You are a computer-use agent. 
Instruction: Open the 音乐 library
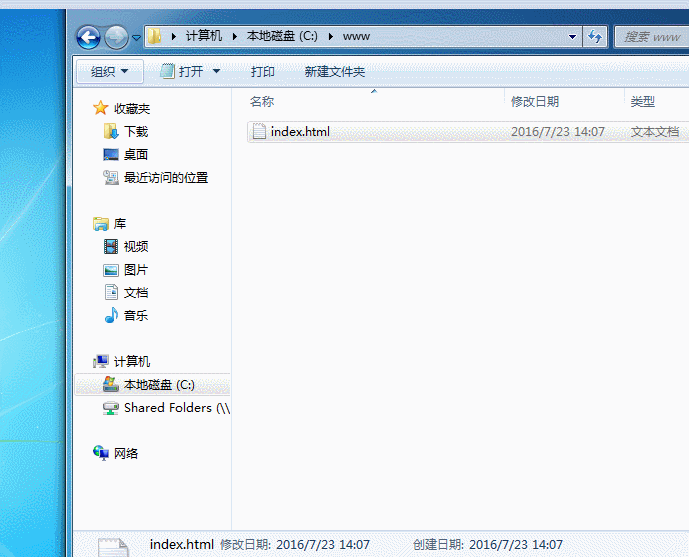(x=136, y=315)
